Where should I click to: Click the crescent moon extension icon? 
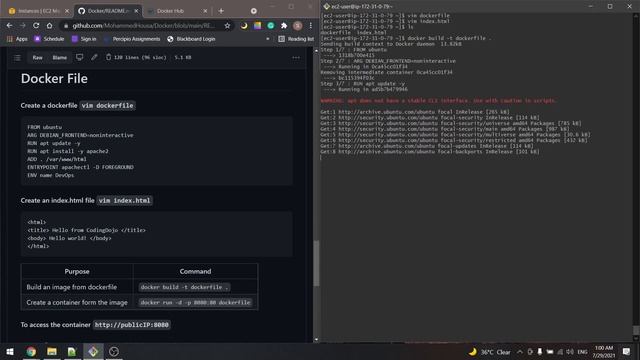point(244,25)
